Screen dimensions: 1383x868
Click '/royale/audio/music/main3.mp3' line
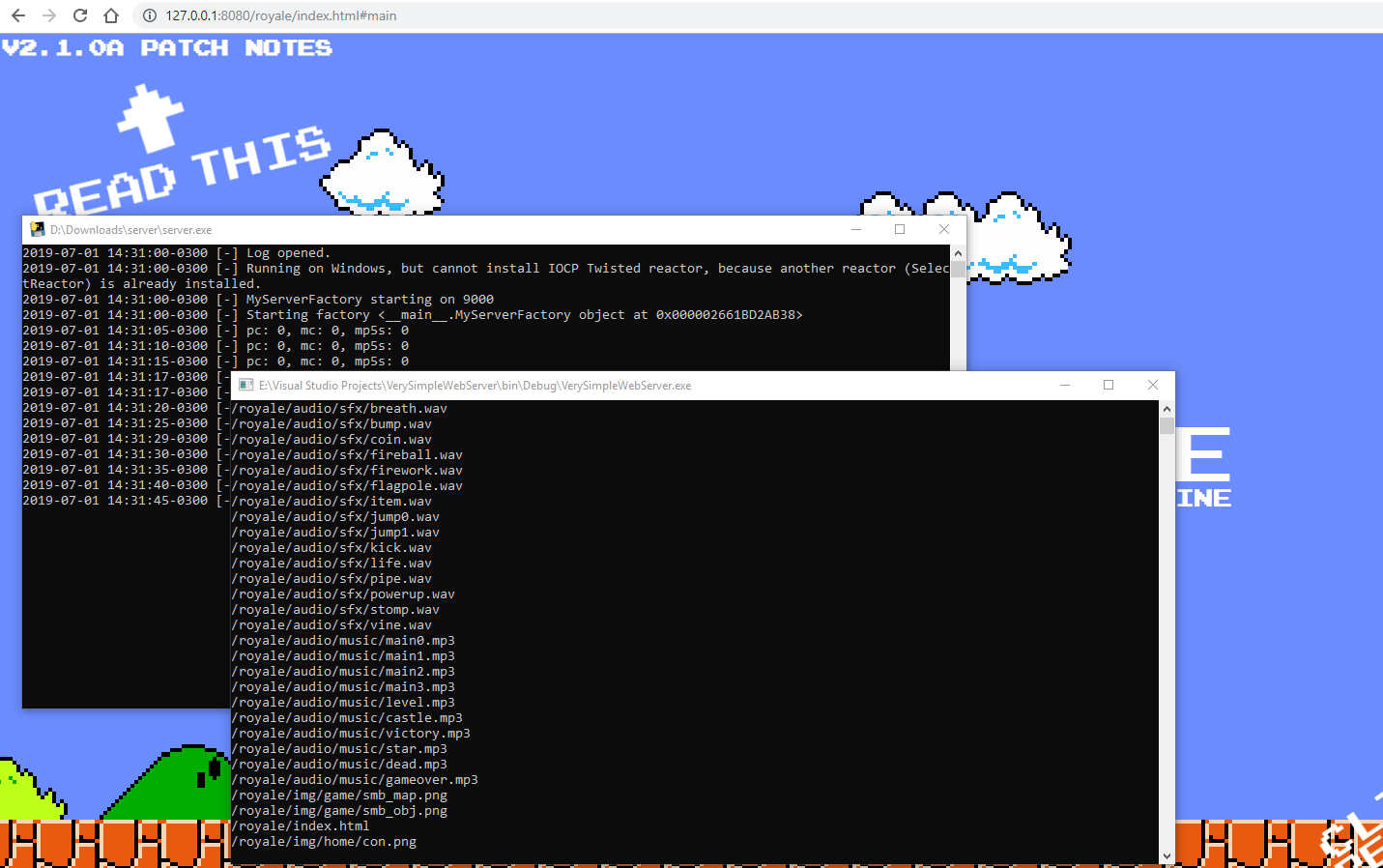[343, 687]
